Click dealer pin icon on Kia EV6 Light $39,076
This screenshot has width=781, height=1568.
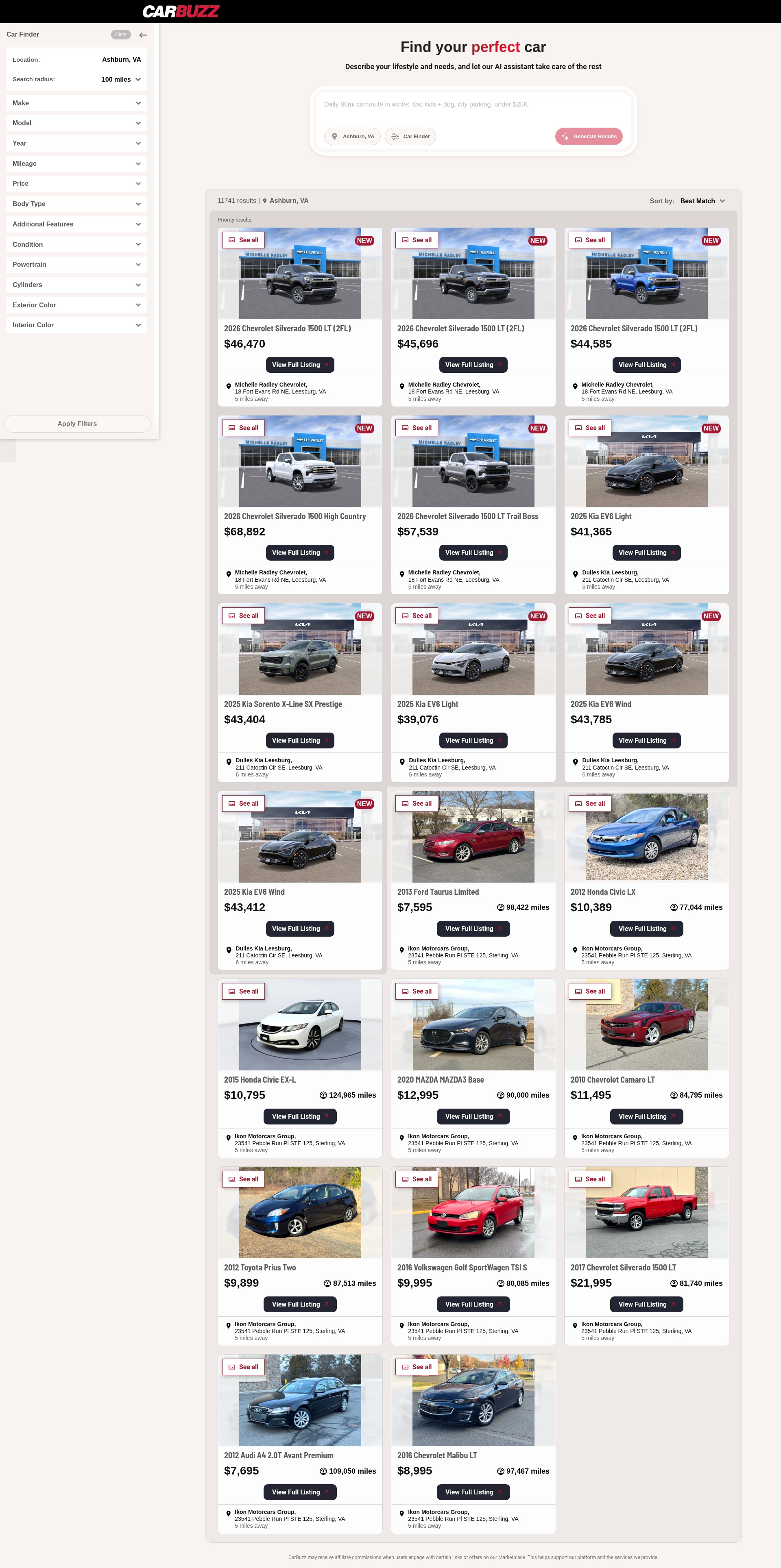[402, 762]
